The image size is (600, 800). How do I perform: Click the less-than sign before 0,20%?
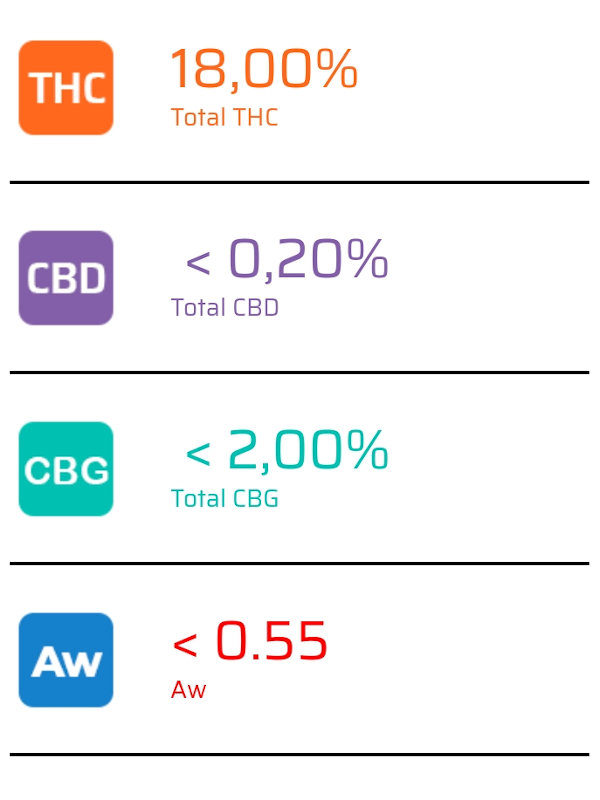[x=198, y=263]
